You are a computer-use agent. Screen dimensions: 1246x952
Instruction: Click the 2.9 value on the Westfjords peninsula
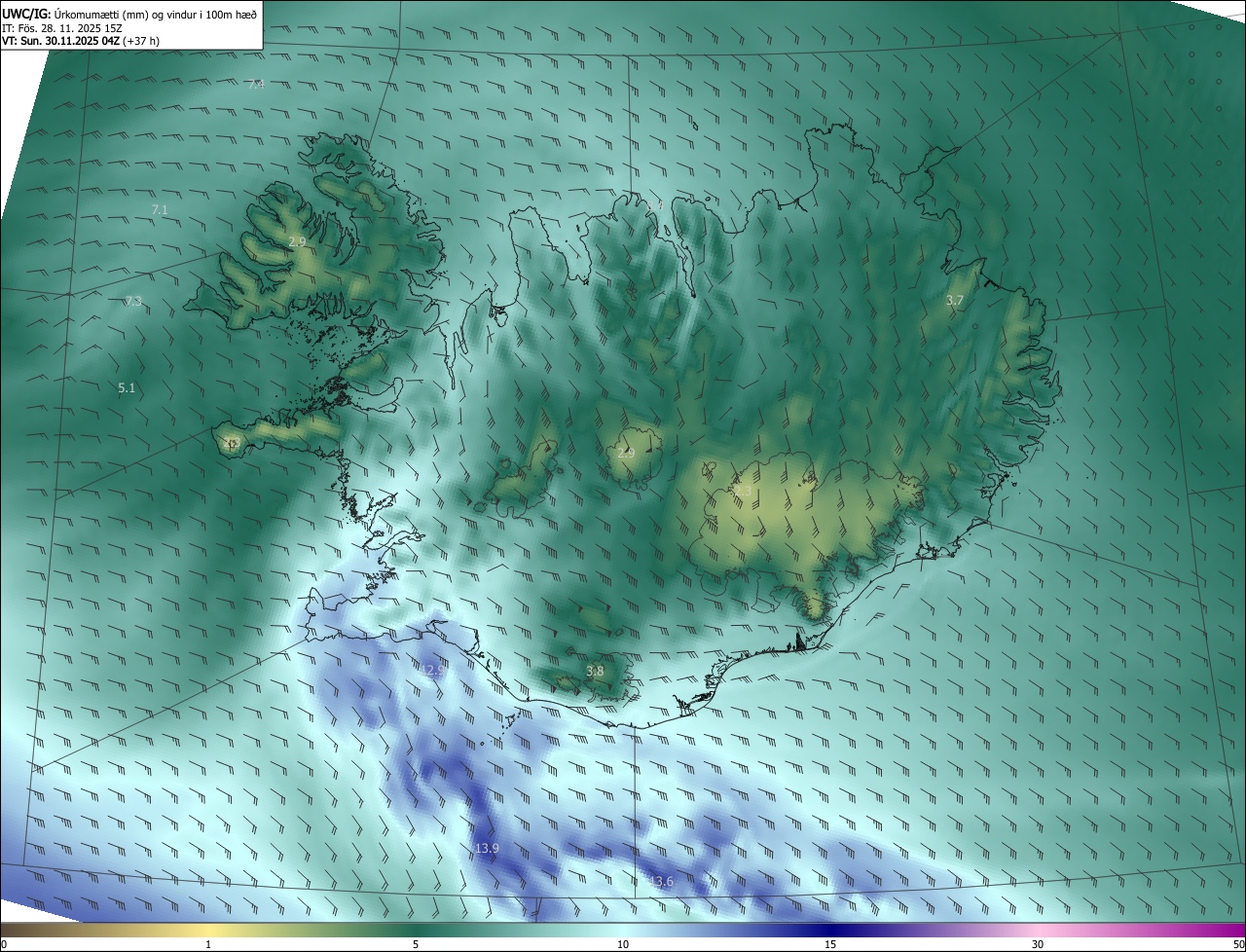coord(298,241)
